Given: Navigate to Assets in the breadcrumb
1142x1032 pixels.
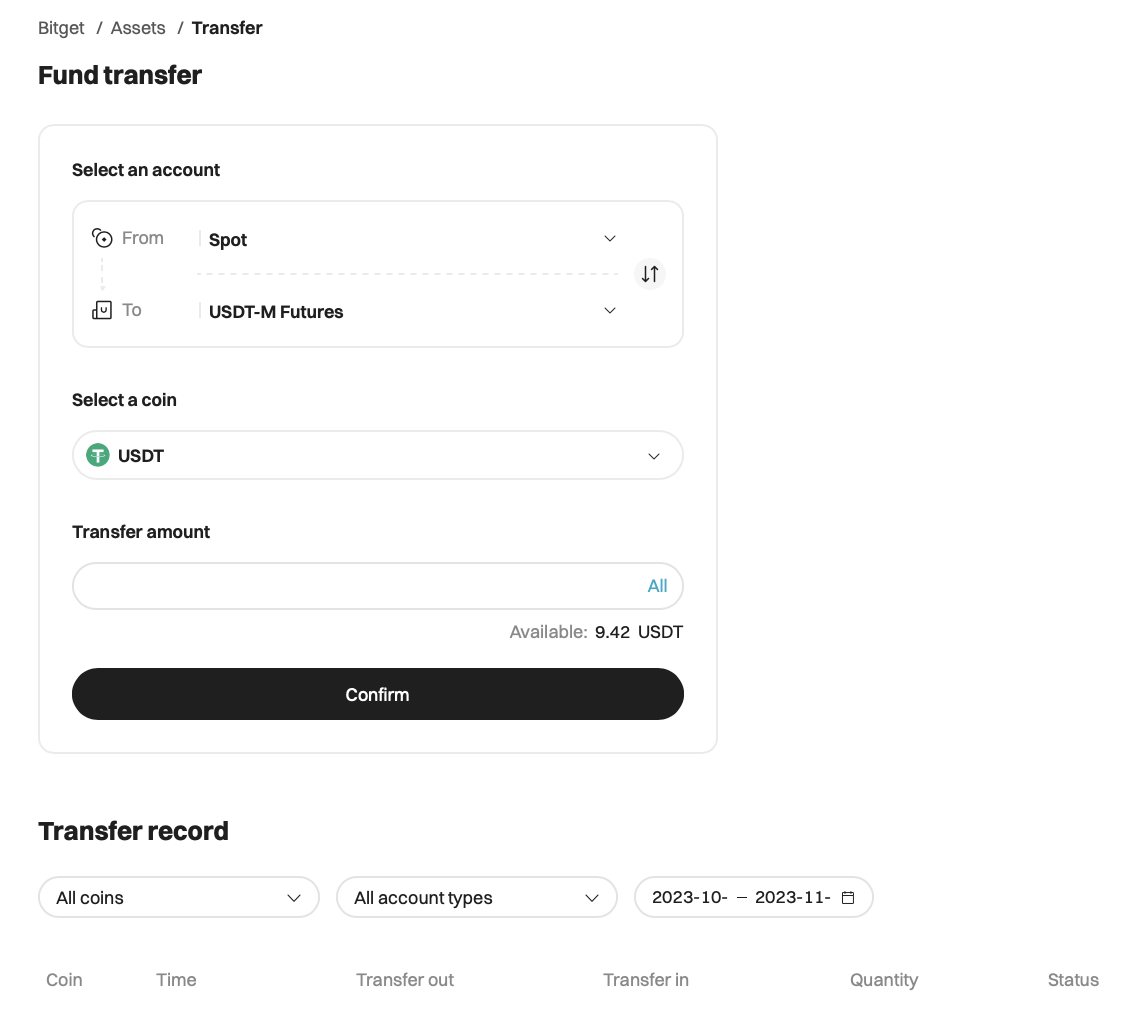Looking at the screenshot, I should pos(138,28).
